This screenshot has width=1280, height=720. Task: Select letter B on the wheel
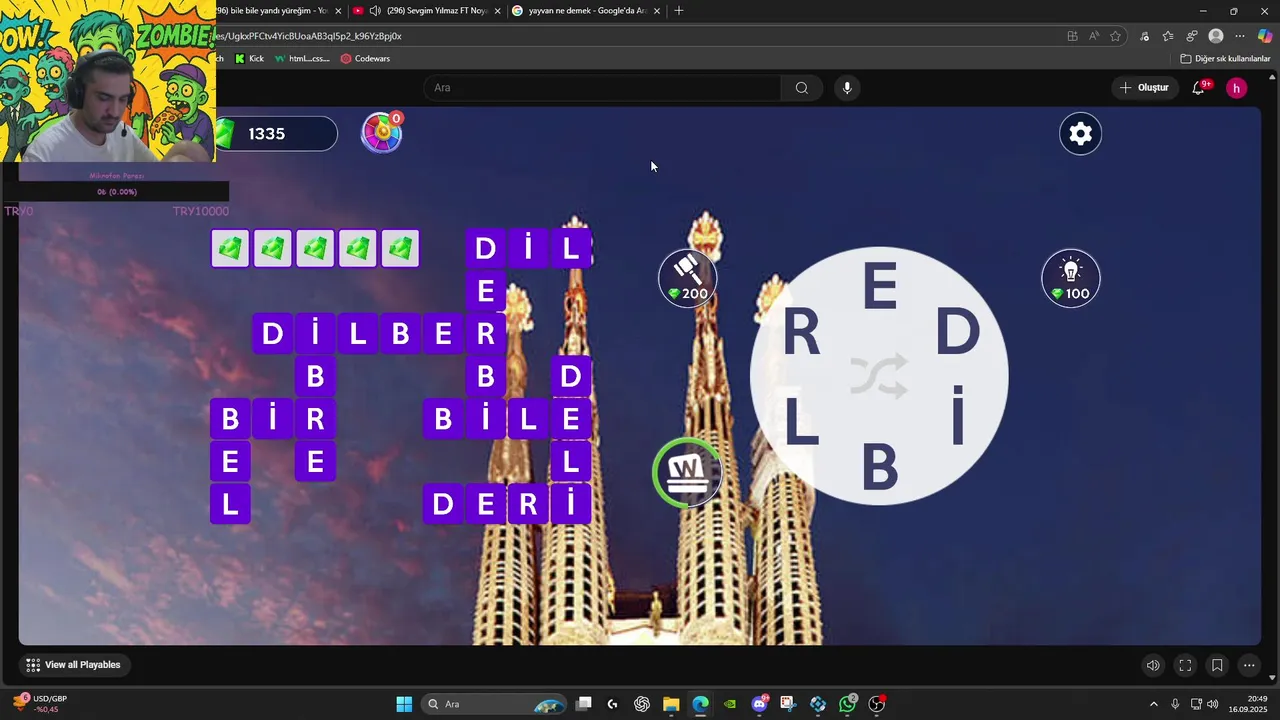[879, 466]
